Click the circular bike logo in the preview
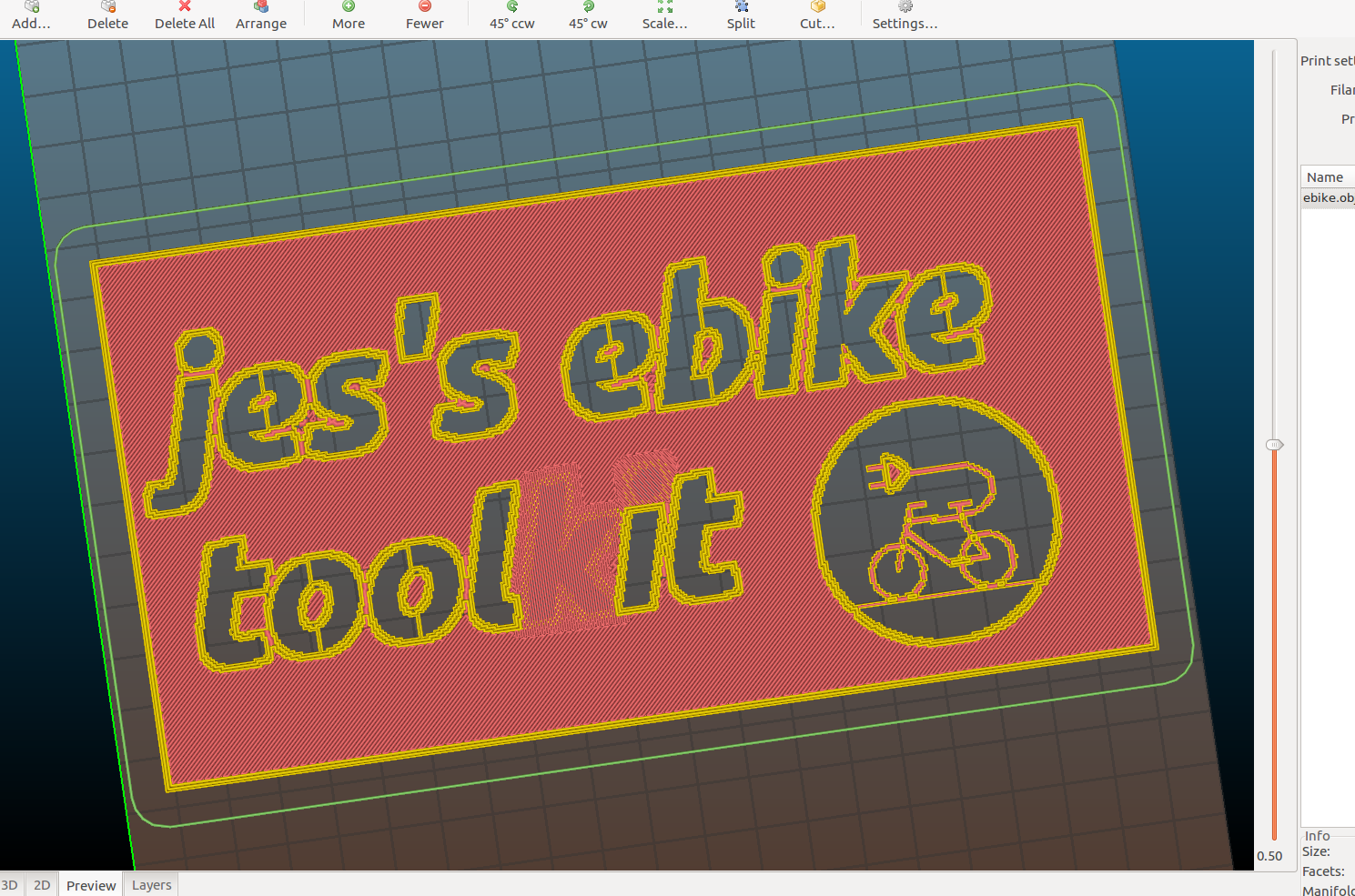 (x=936, y=522)
